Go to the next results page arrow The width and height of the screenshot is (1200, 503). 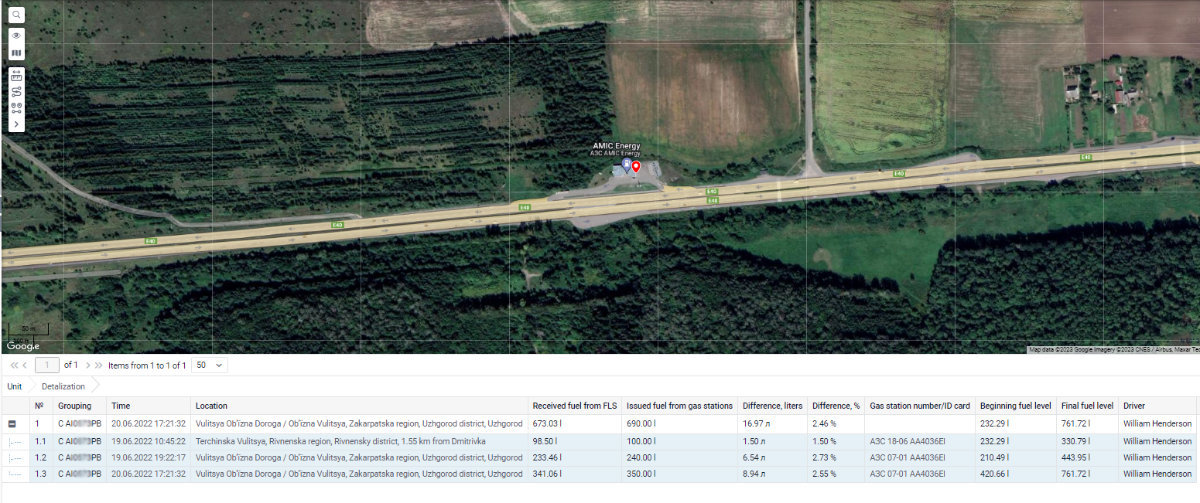tap(89, 366)
